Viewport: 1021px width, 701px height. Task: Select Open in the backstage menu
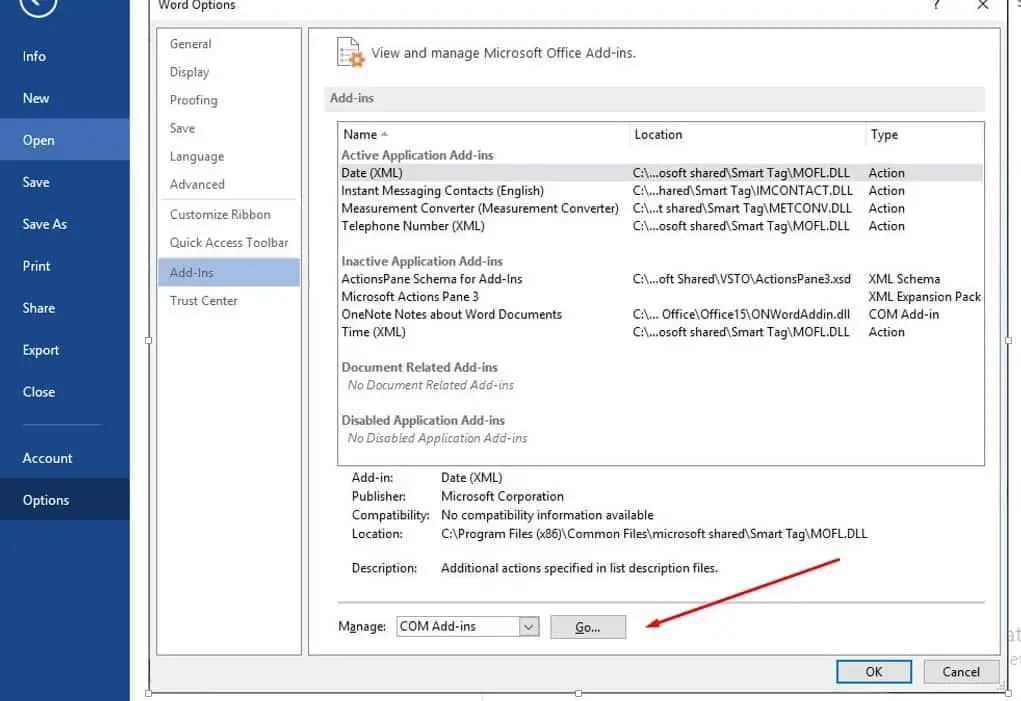(64, 140)
